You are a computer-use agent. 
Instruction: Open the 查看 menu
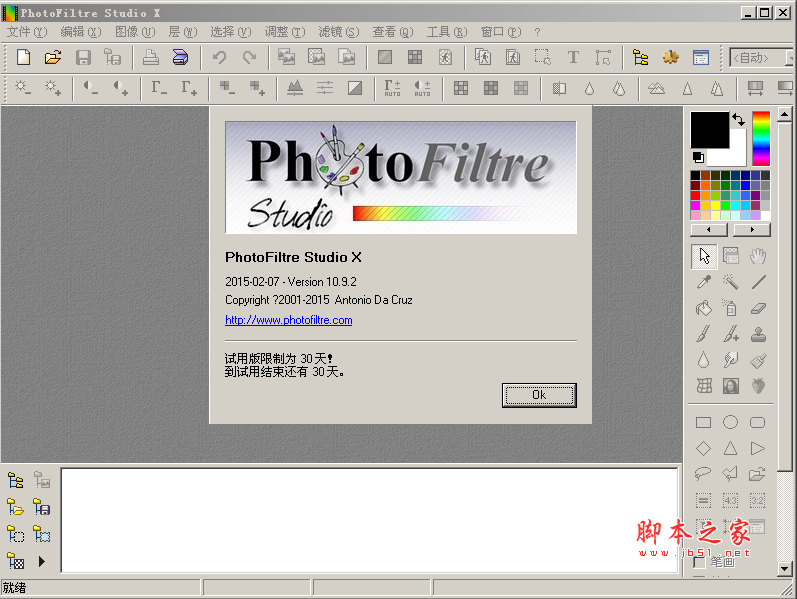[x=392, y=32]
